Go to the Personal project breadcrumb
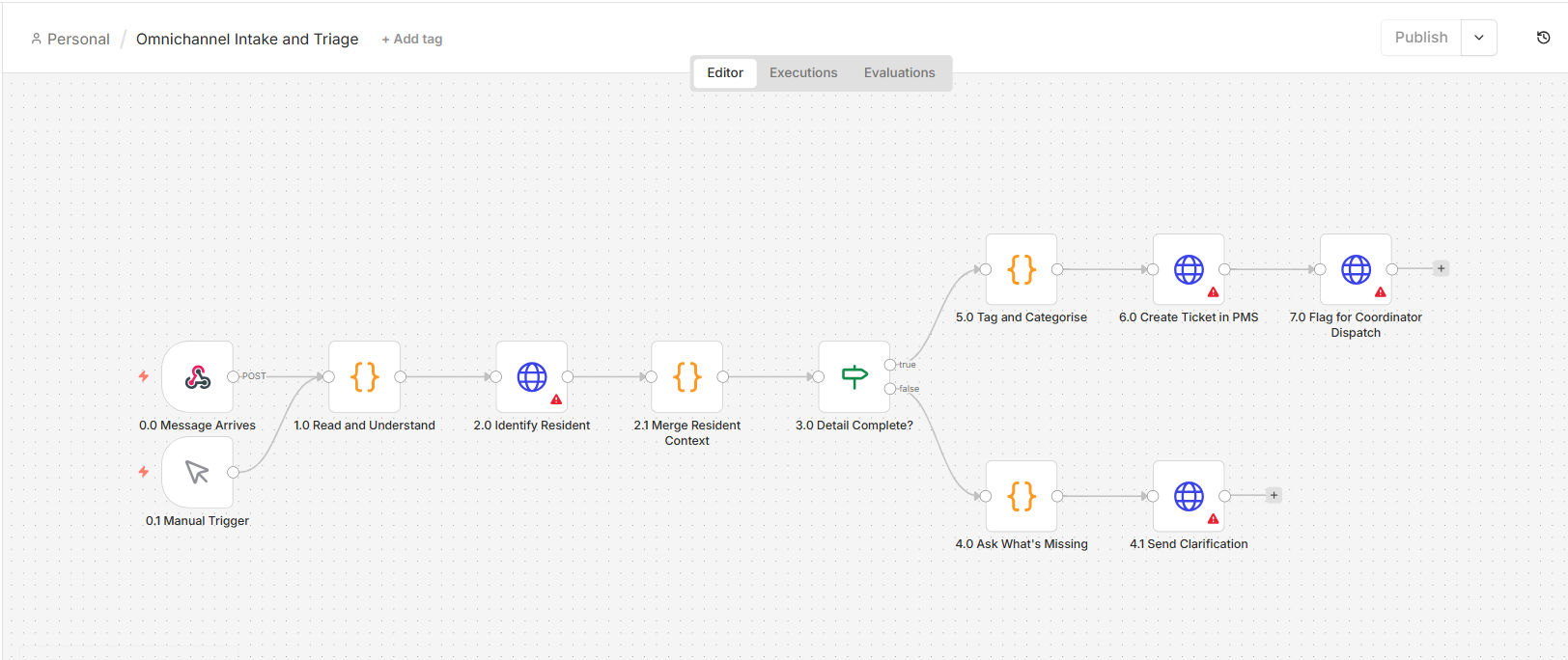The image size is (1568, 660). [70, 40]
